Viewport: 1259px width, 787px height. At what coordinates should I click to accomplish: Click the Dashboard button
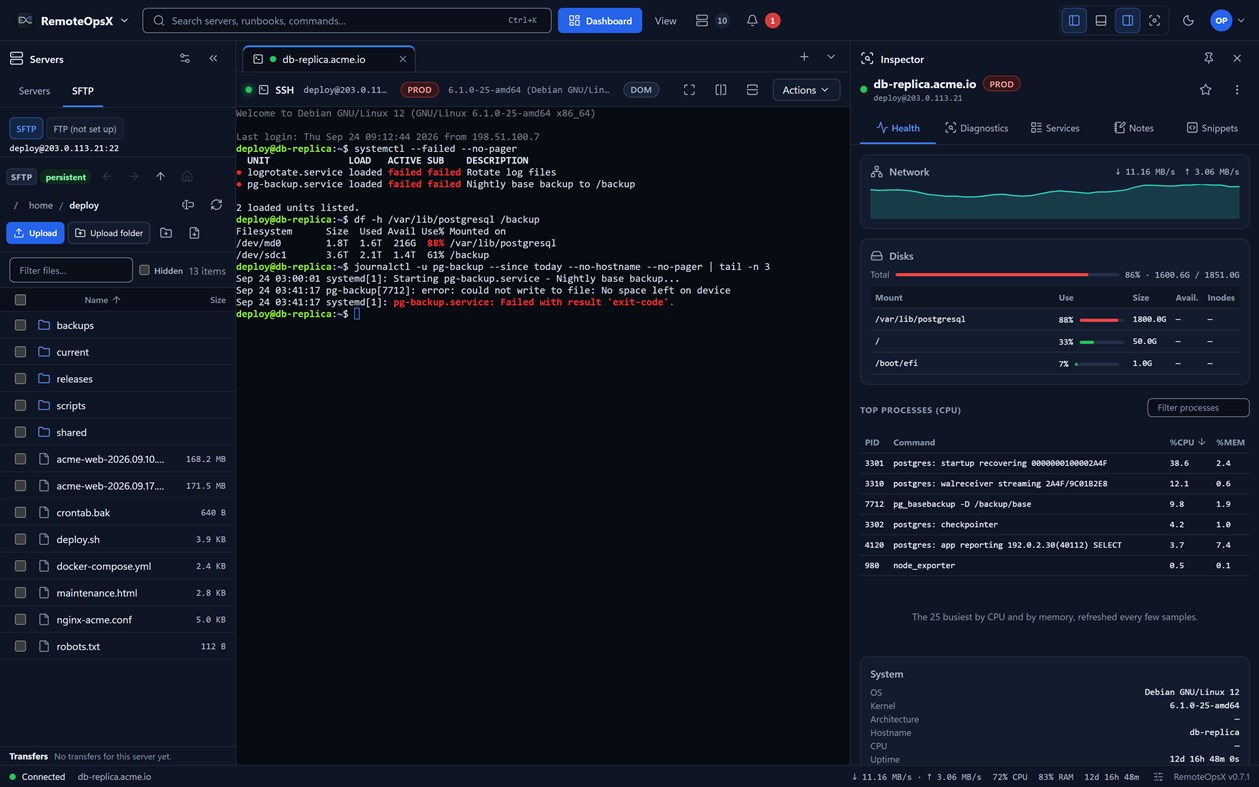click(600, 20)
